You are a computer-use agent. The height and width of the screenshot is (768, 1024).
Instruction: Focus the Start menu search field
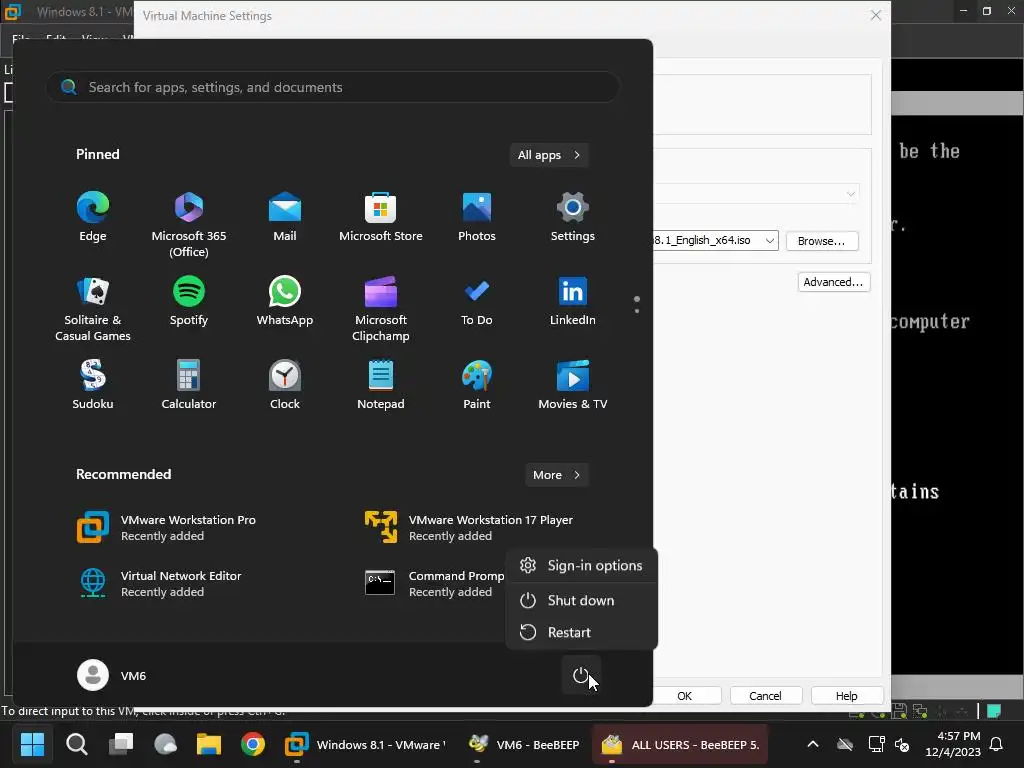click(333, 87)
